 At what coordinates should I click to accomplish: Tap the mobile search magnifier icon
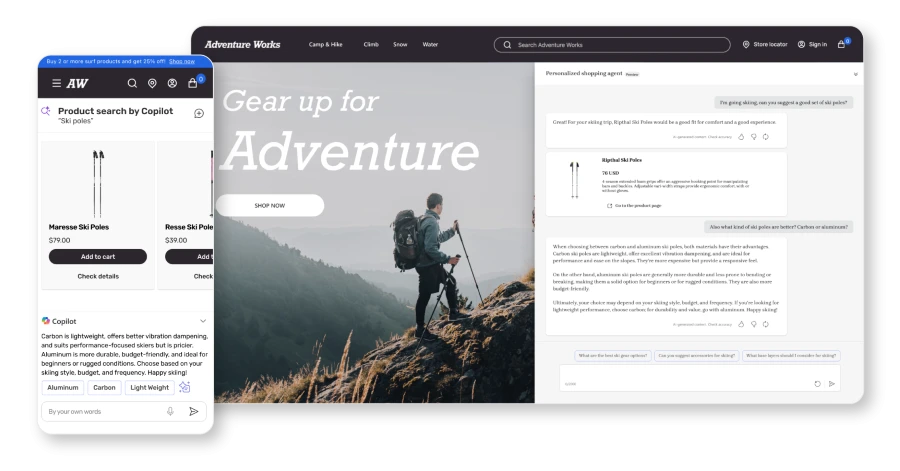click(132, 83)
